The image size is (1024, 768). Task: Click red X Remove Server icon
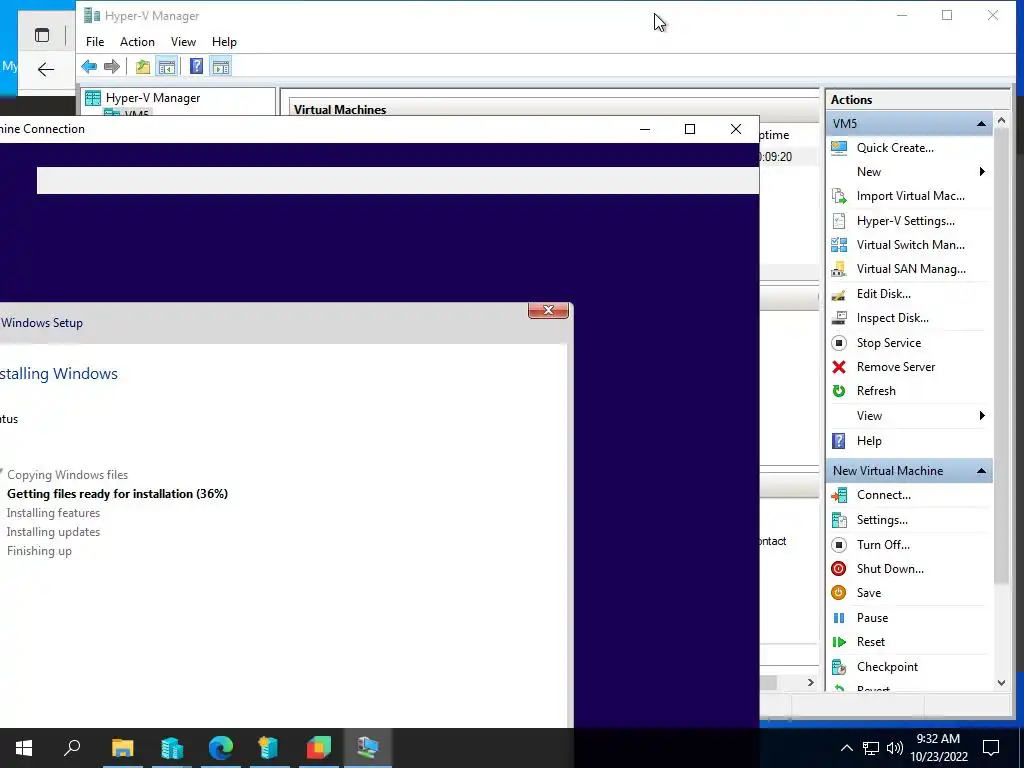point(839,367)
